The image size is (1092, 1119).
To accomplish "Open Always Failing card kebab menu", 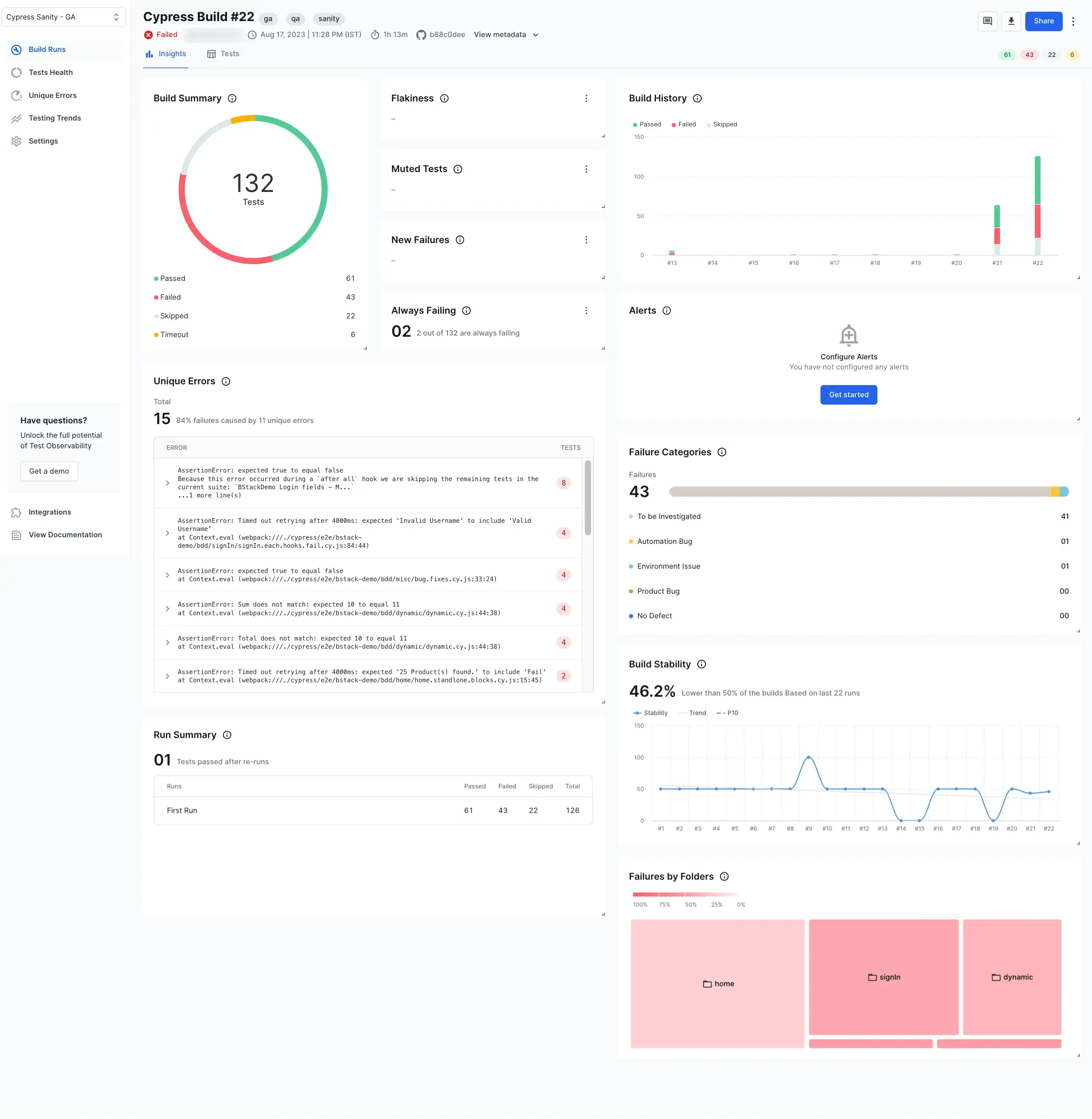I will [586, 311].
